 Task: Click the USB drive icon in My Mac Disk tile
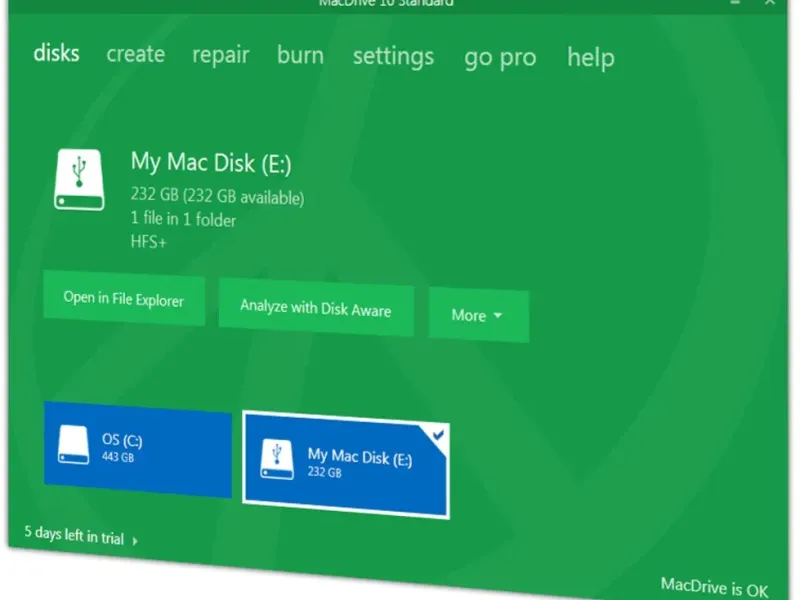coord(277,459)
